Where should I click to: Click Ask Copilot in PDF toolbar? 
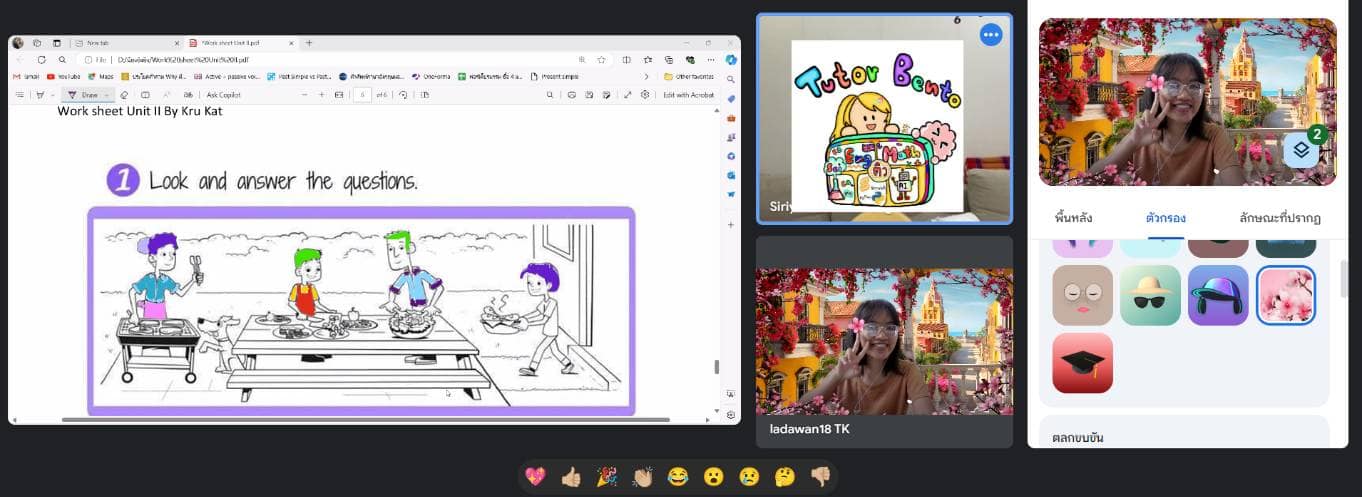[x=225, y=95]
